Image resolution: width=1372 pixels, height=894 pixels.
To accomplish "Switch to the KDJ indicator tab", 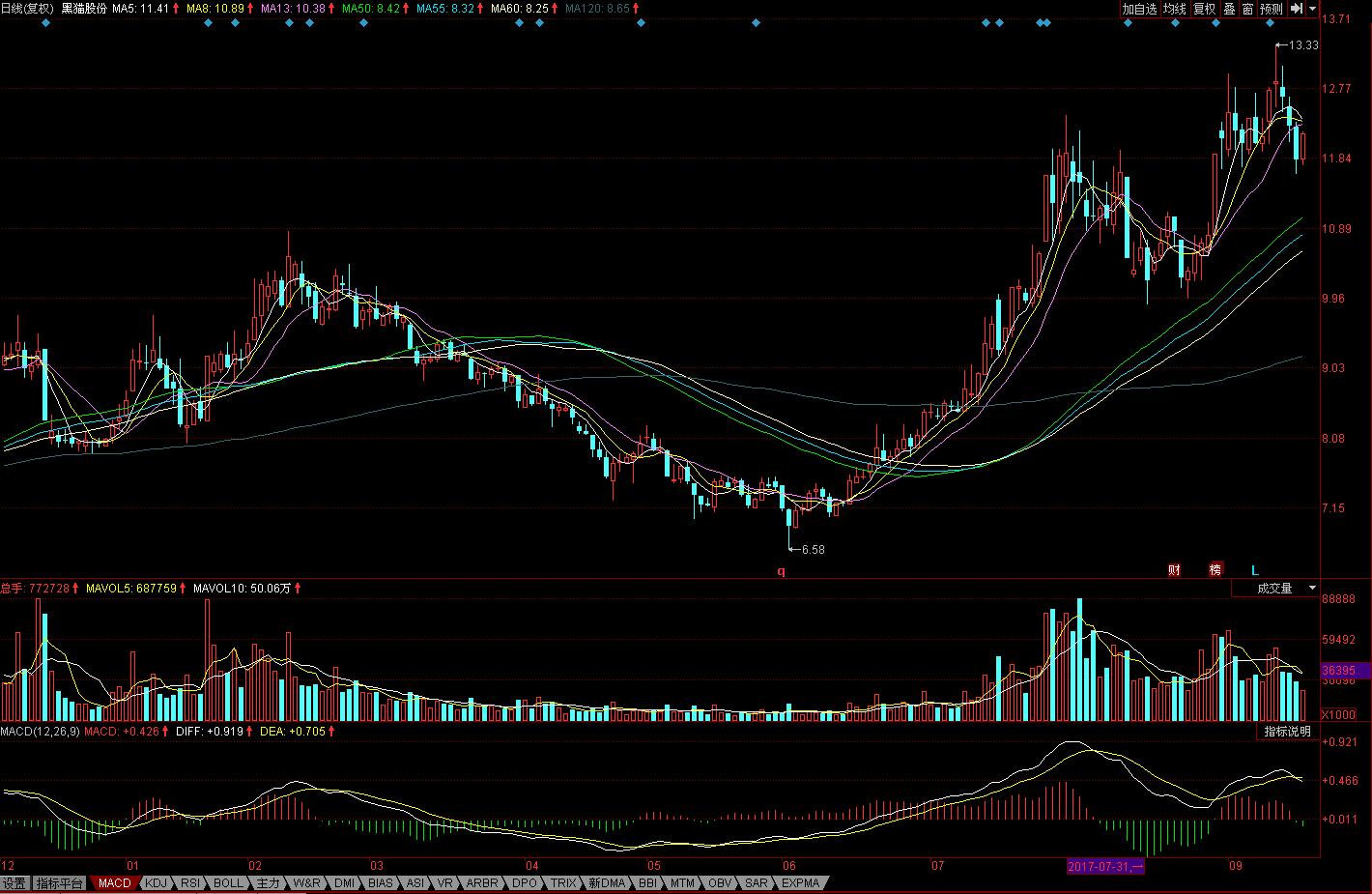I will [x=156, y=883].
